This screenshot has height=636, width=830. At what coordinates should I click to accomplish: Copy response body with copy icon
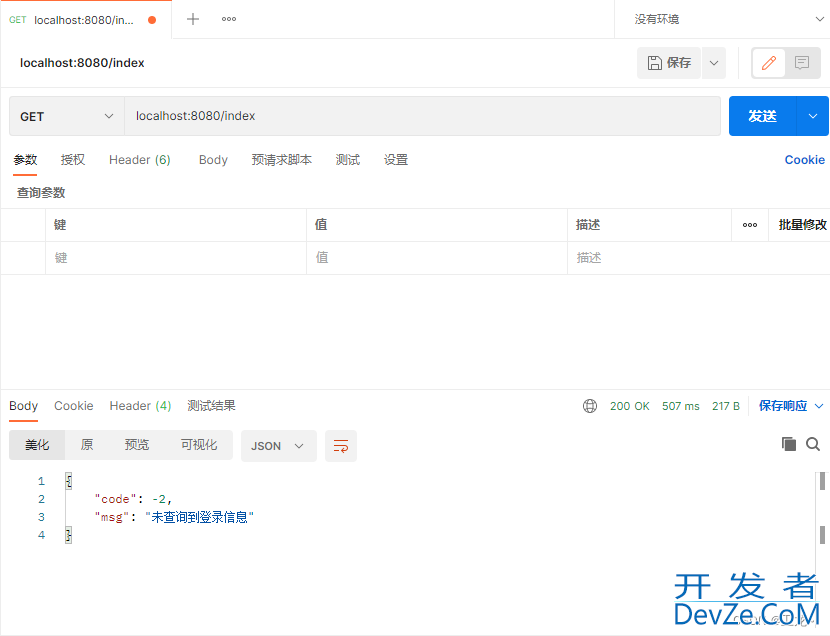789,444
